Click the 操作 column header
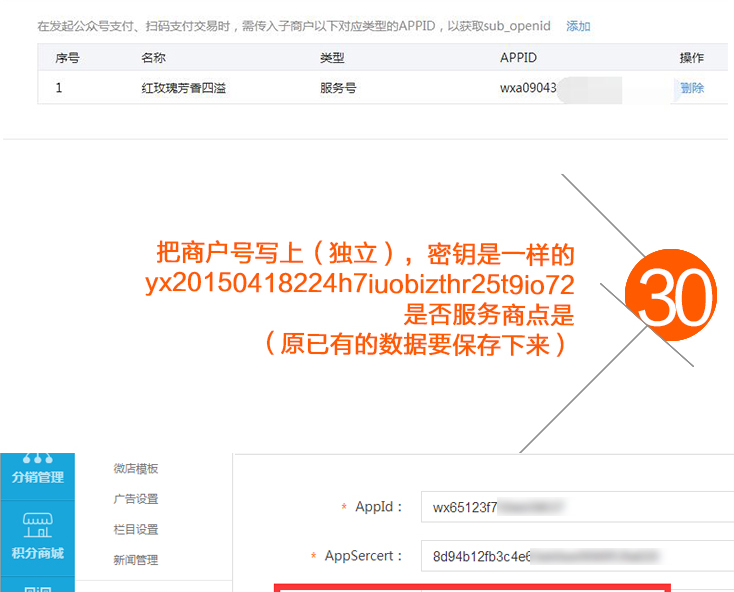Viewport: 734px width, 592px height. point(692,58)
